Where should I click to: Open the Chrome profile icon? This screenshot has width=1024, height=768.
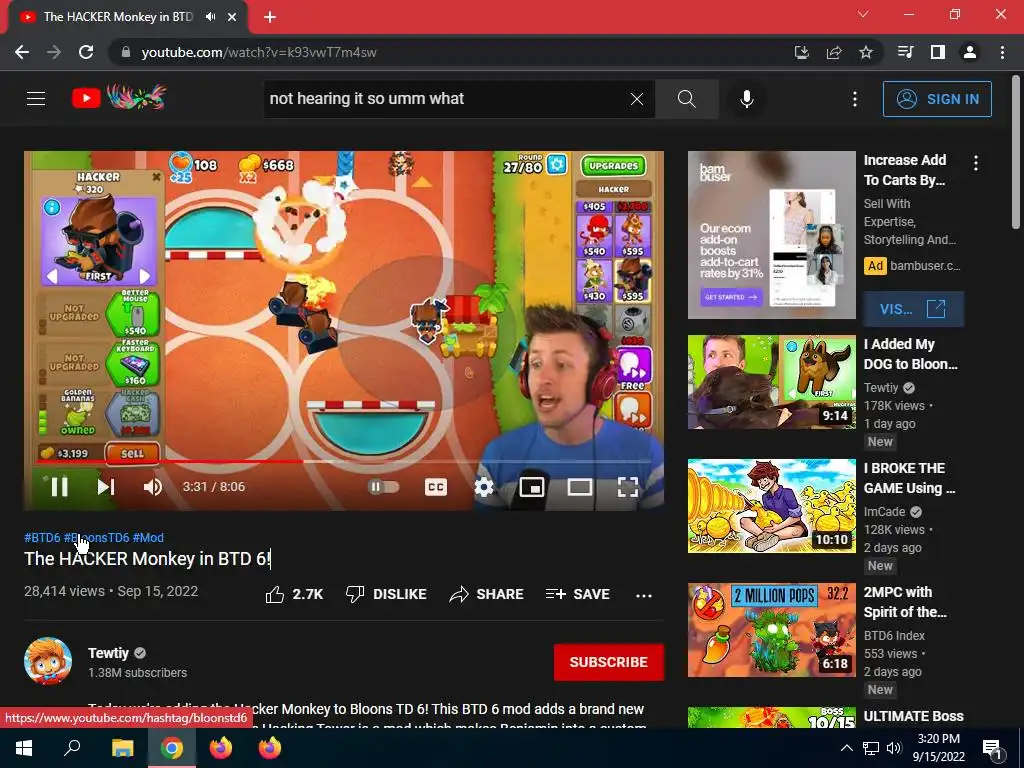[x=970, y=52]
